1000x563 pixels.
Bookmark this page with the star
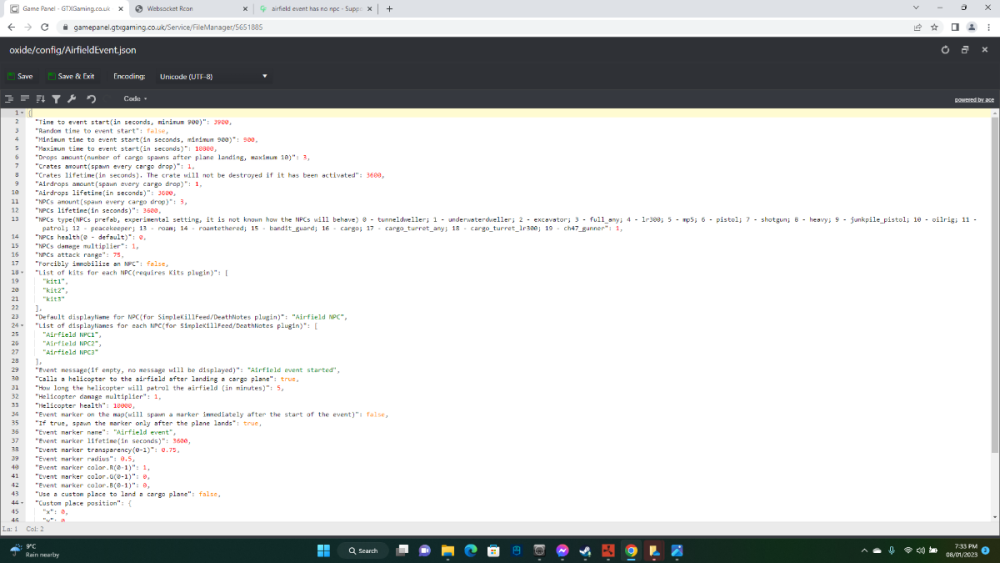[x=934, y=27]
